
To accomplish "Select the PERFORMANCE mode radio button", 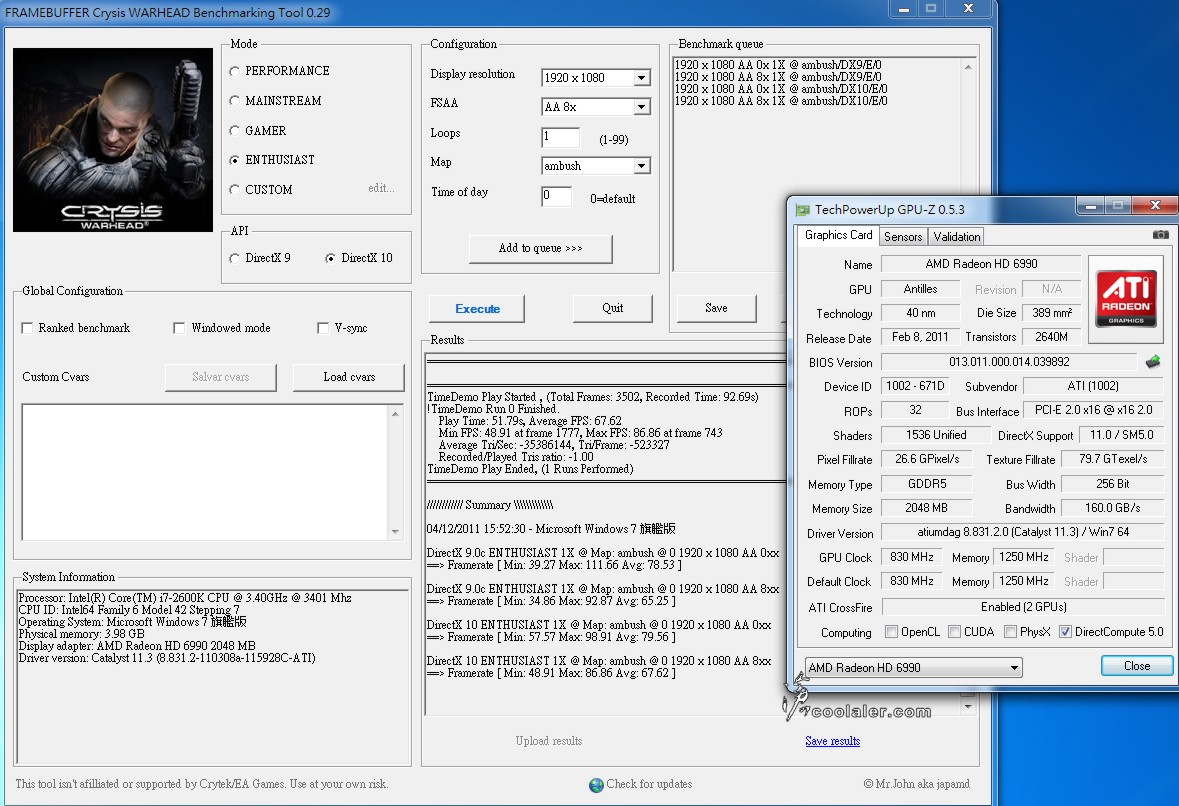I will [x=235, y=71].
